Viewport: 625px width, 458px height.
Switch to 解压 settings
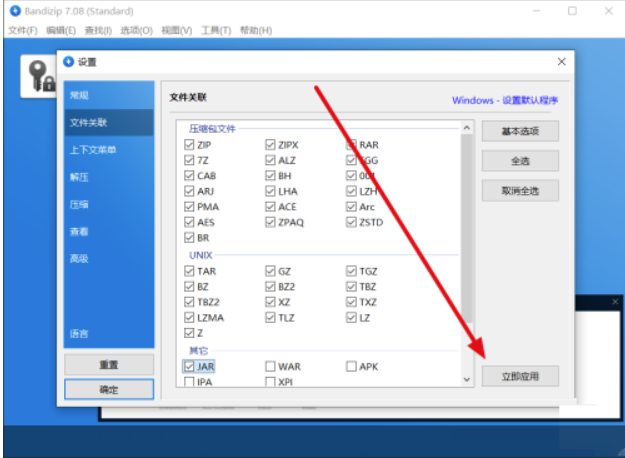point(109,177)
